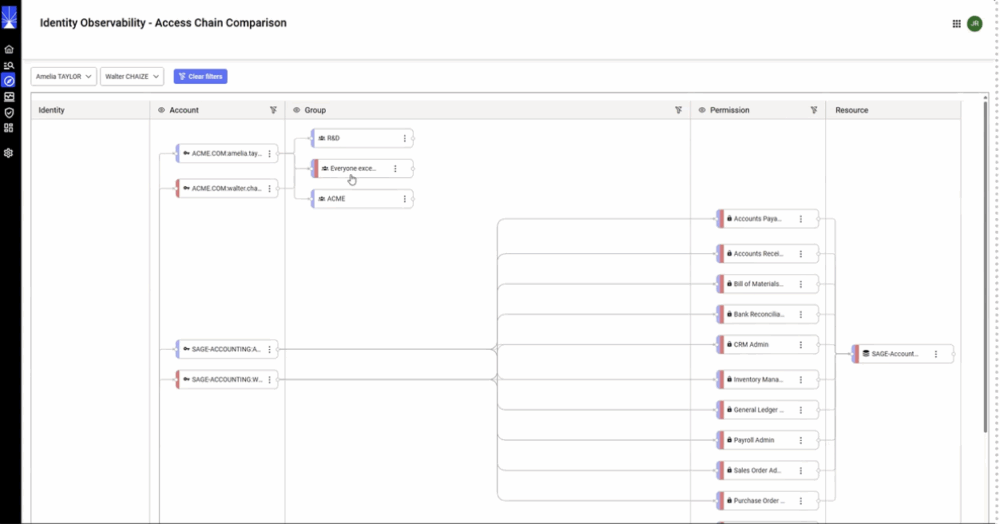Open the shield icon in the sidebar

click(x=9, y=112)
